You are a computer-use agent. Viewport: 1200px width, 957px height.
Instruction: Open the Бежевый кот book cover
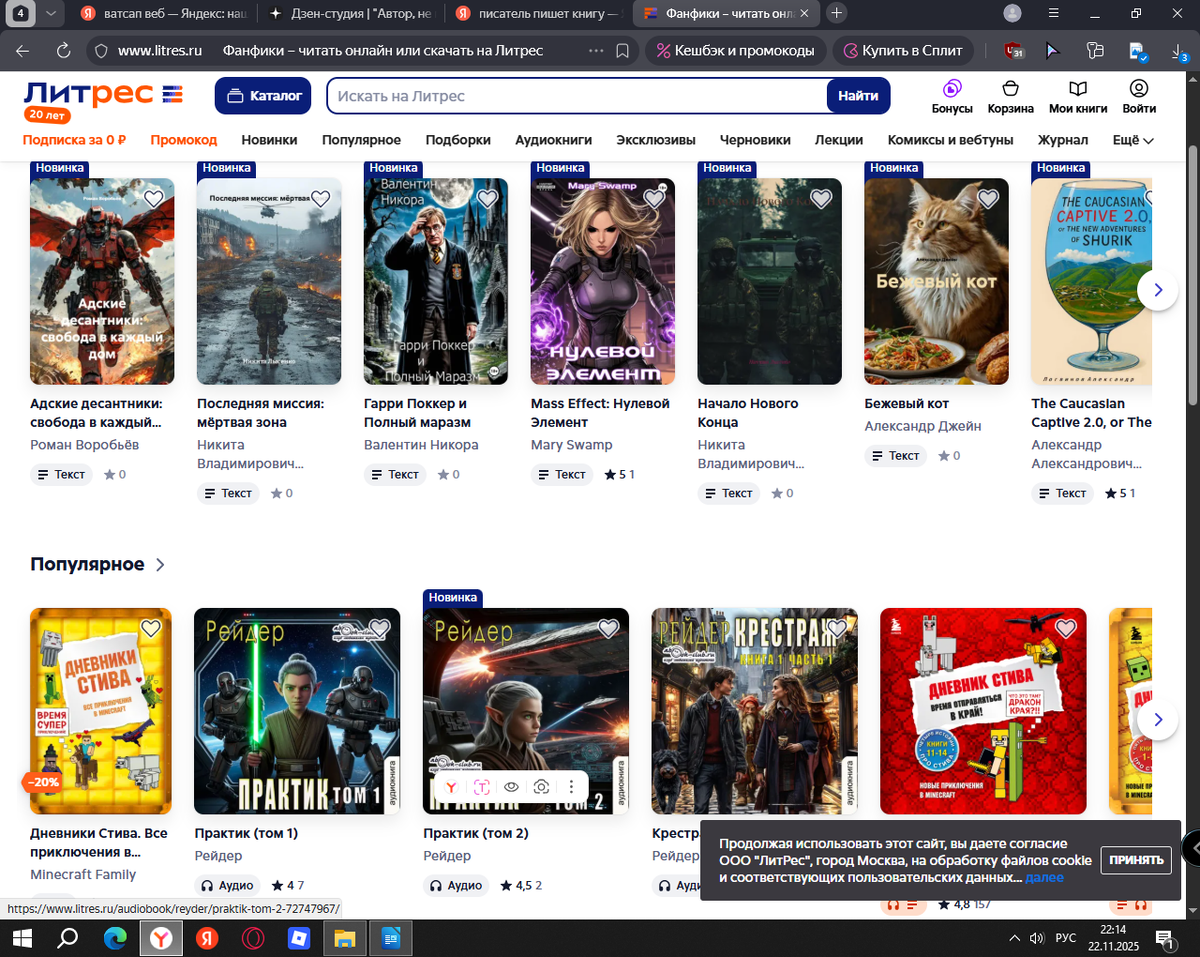pos(937,282)
